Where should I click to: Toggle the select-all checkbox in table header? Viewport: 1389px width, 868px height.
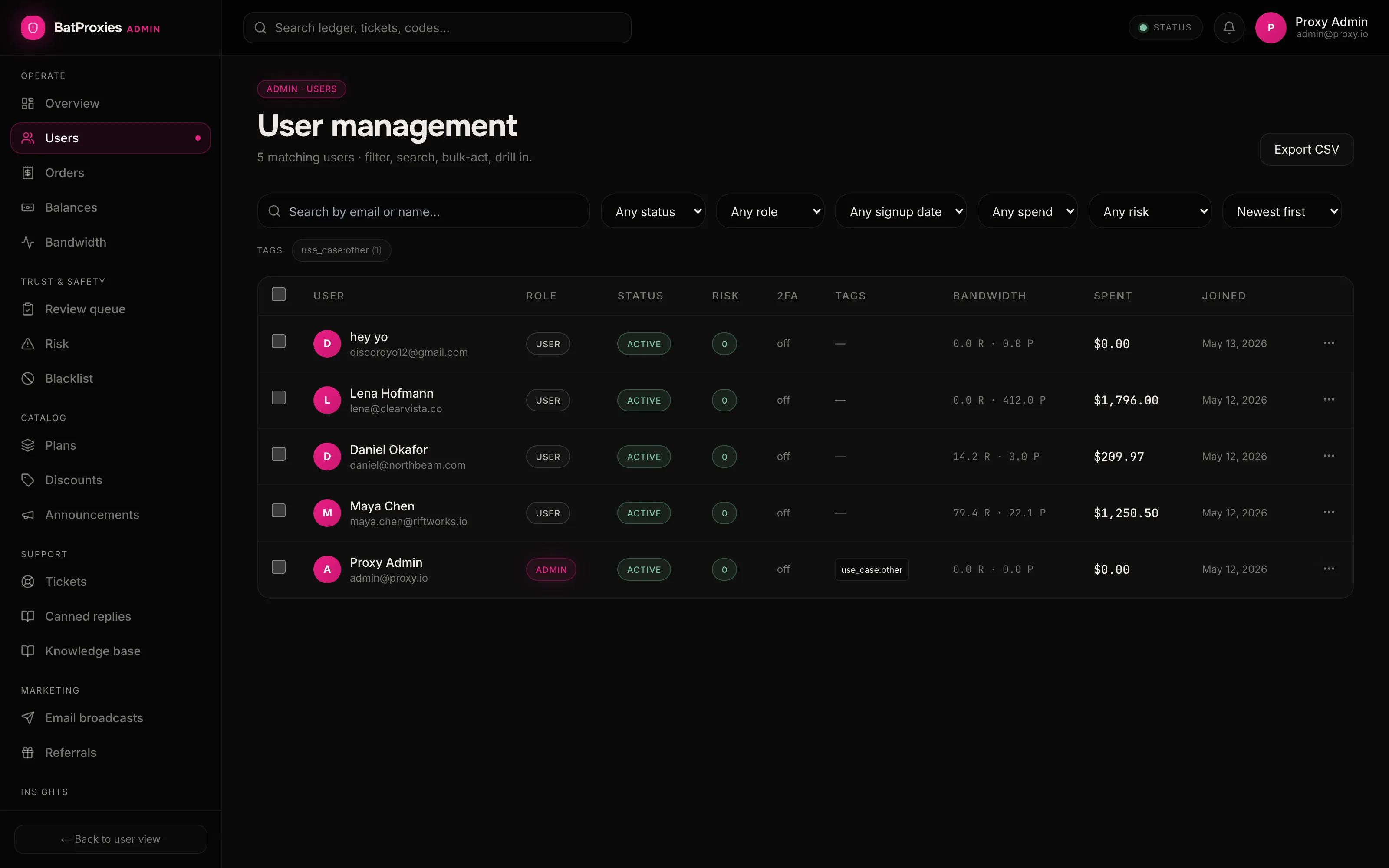pos(278,295)
